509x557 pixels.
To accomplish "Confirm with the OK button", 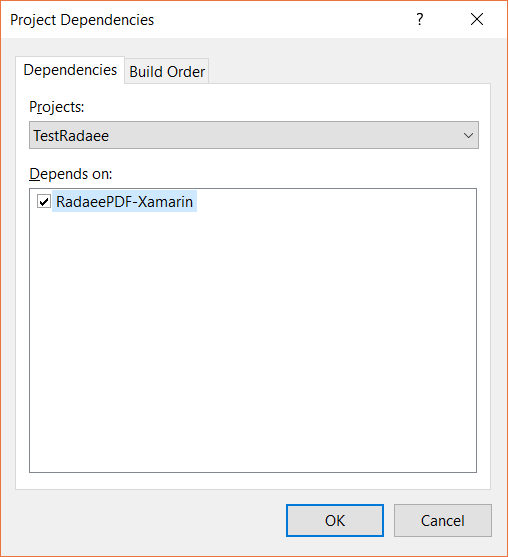I will 335,520.
